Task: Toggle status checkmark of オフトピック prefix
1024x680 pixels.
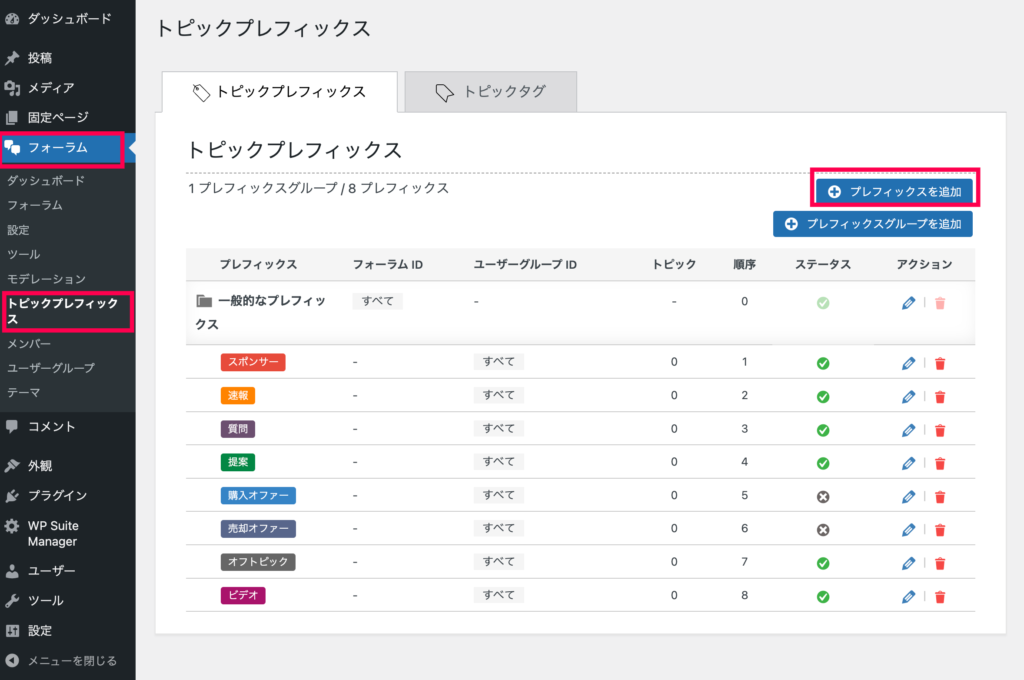Action: pyautogui.click(x=823, y=563)
